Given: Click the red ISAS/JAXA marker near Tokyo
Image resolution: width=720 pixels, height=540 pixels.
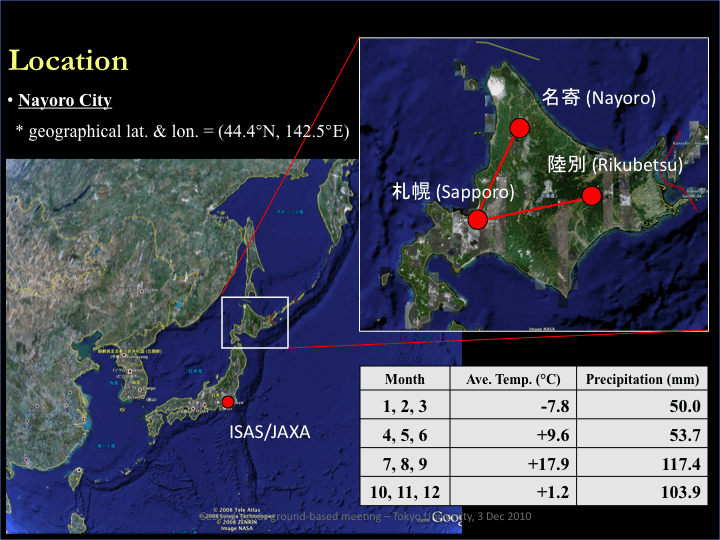Looking at the screenshot, I should pos(228,402).
